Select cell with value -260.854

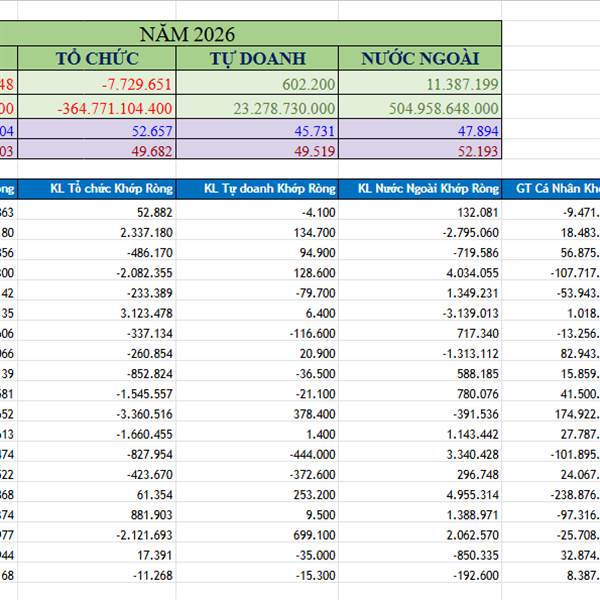(97, 353)
